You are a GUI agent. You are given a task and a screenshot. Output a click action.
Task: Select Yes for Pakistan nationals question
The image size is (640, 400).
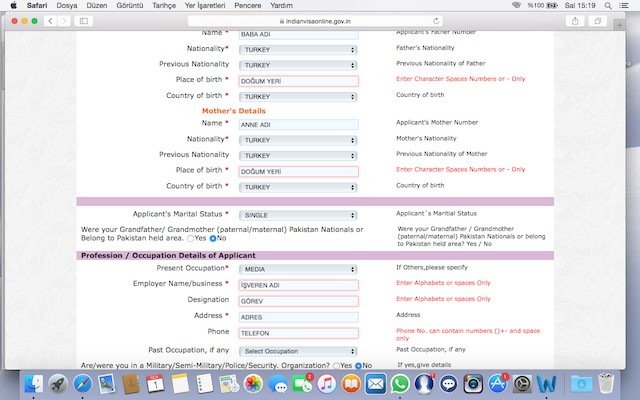191,238
